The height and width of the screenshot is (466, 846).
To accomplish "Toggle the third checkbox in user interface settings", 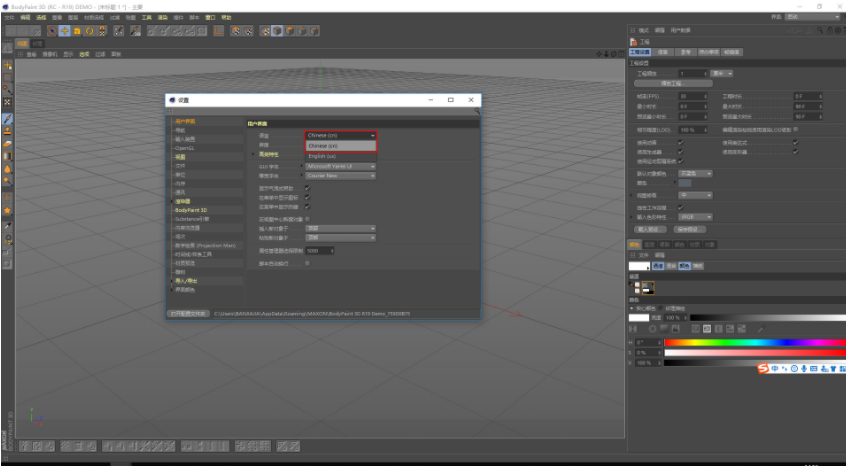I will (308, 207).
